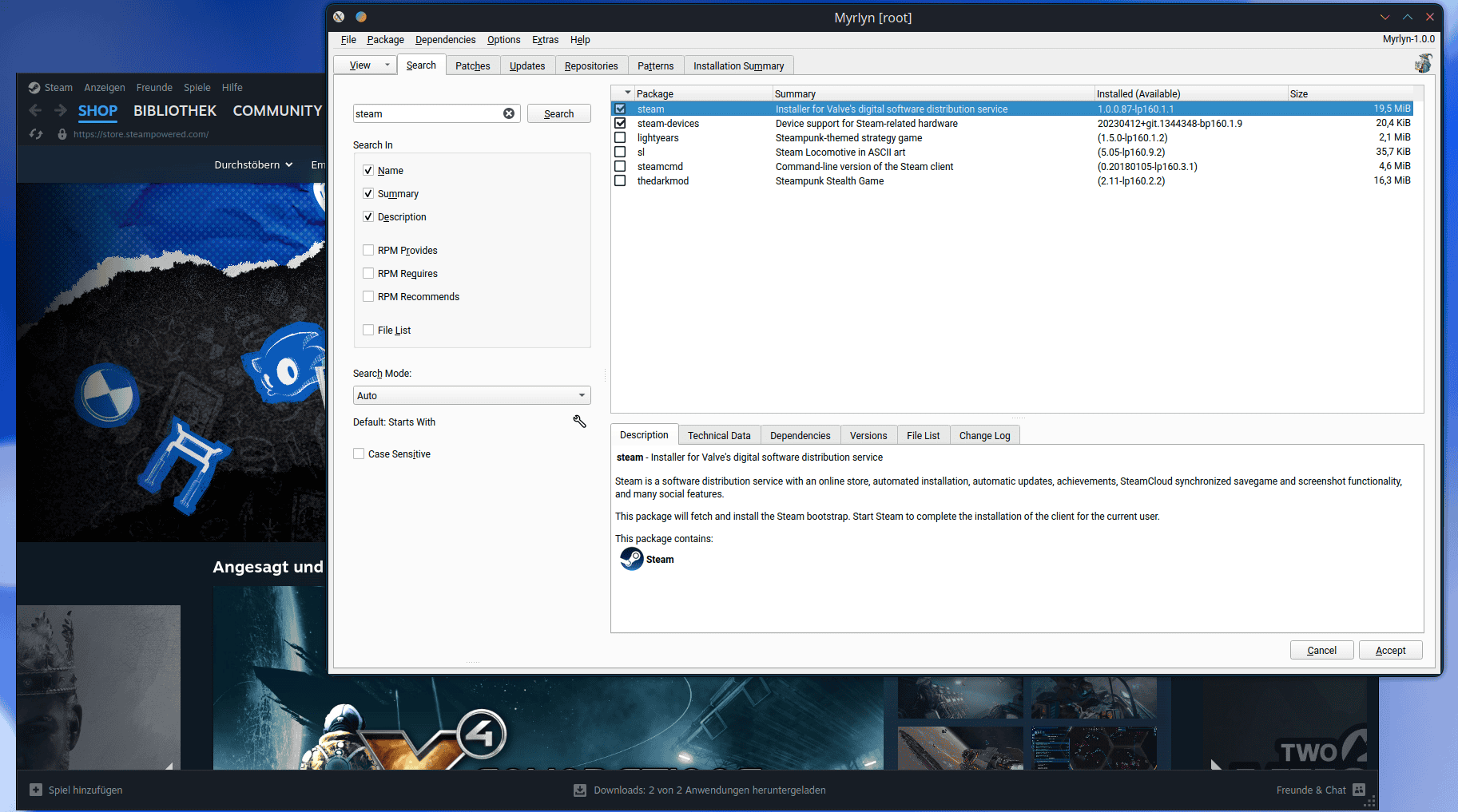Open COMMUNITY in Steam window
Screen dimensions: 1458x812
[x=277, y=111]
